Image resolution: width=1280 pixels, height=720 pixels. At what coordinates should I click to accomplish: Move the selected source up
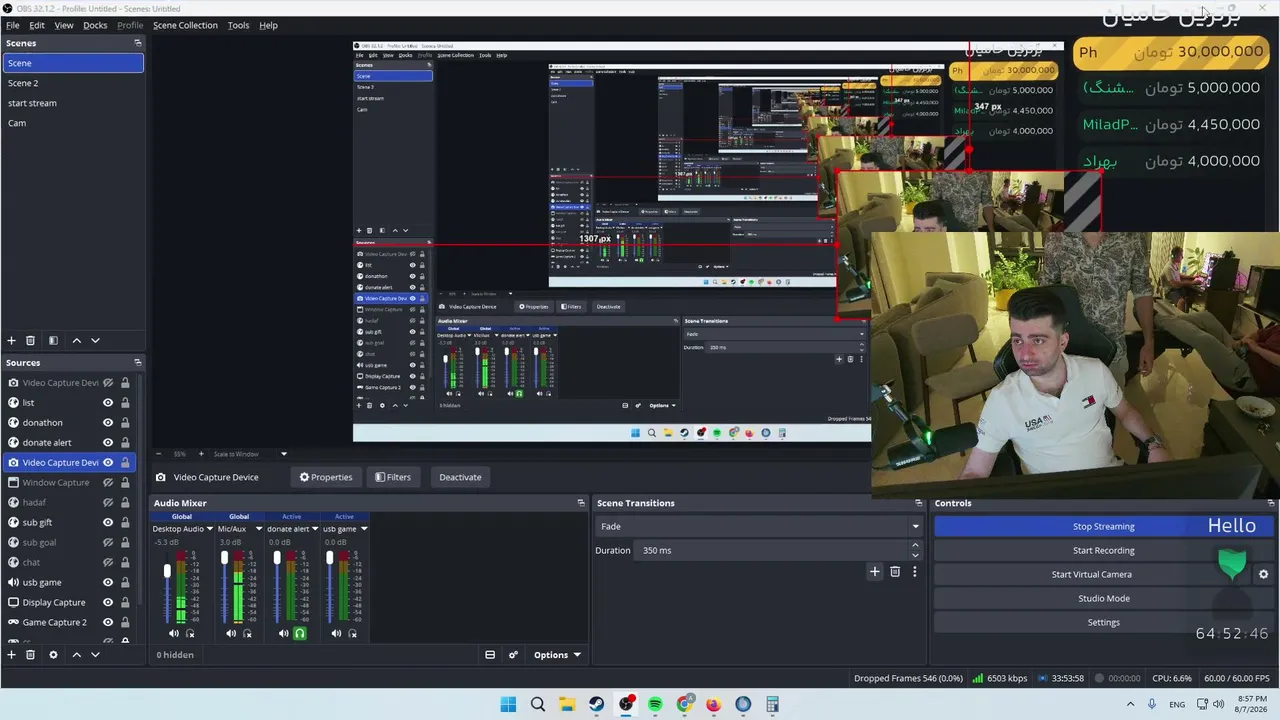[76, 655]
